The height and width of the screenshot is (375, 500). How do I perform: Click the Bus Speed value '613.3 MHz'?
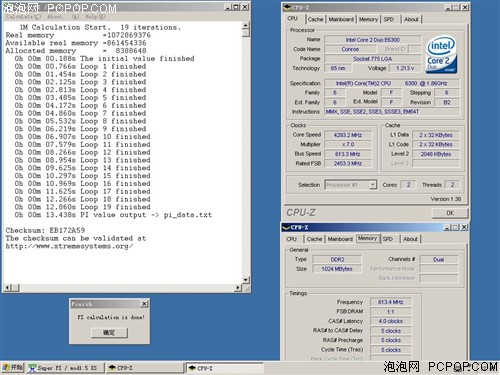348,154
